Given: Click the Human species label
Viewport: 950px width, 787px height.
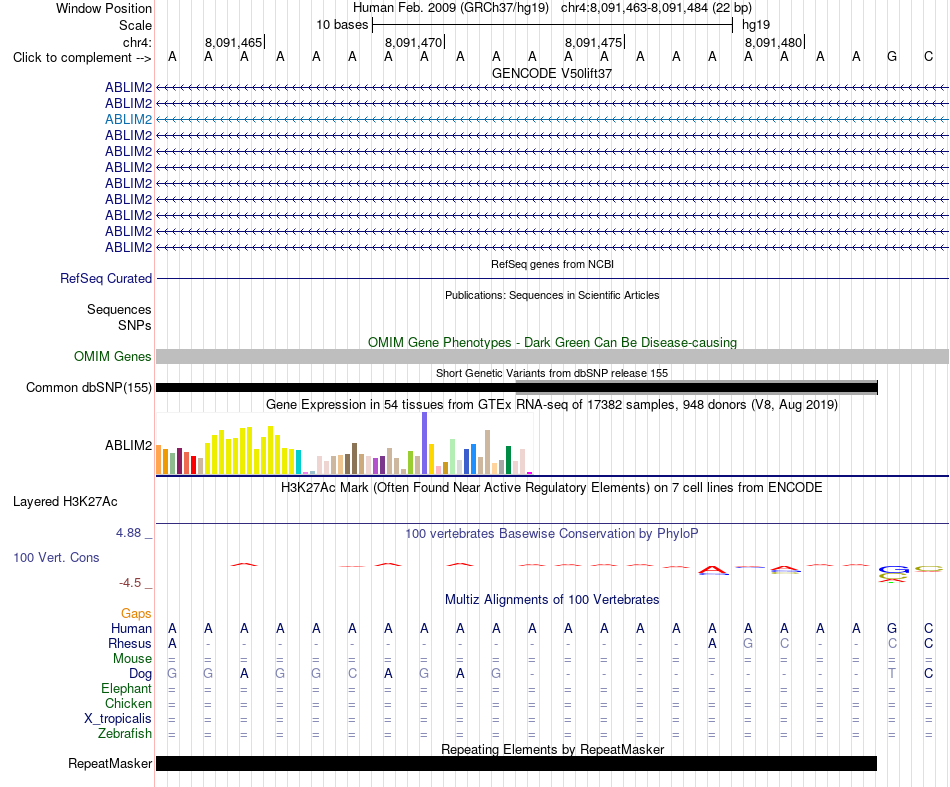Looking at the screenshot, I should pos(131,628).
